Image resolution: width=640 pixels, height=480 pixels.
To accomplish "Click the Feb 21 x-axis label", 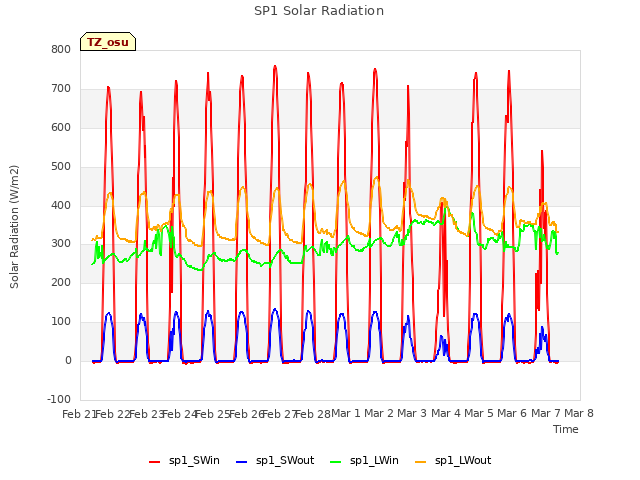I will pos(79,414).
